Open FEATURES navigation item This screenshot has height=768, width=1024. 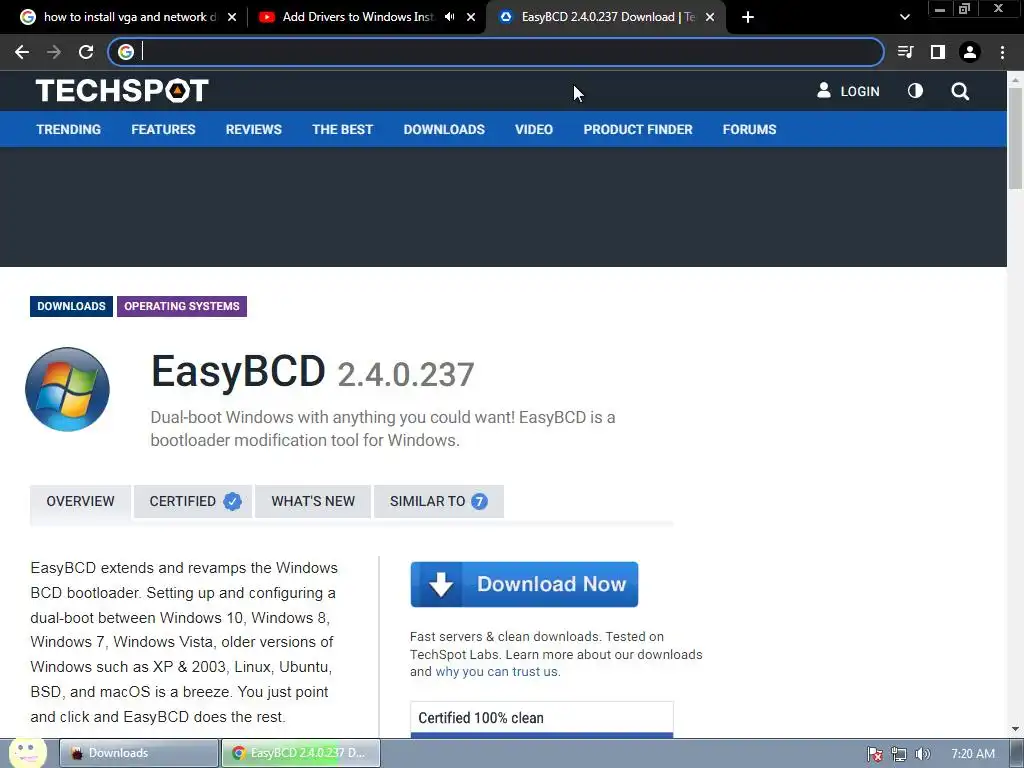coord(163,129)
